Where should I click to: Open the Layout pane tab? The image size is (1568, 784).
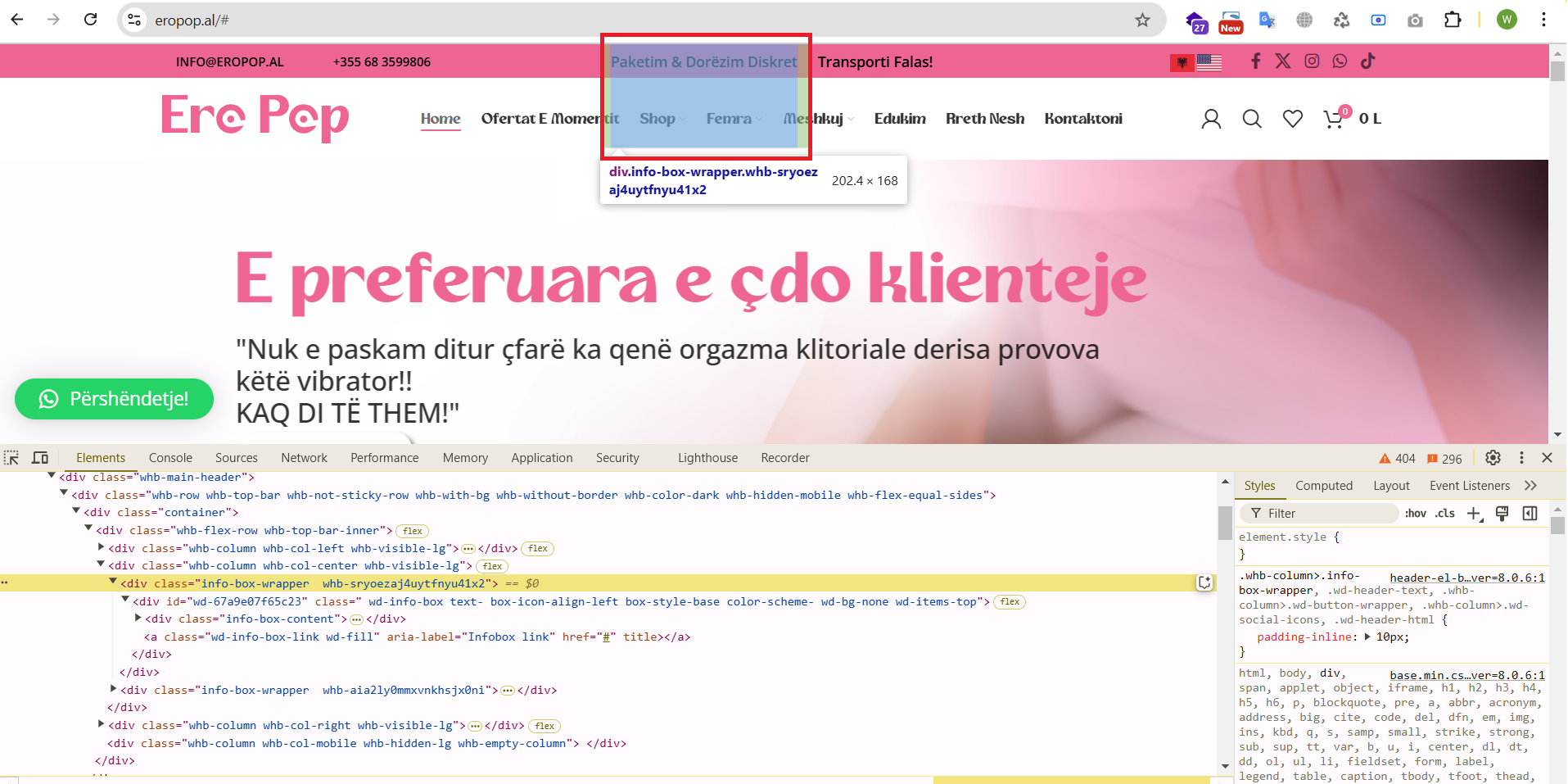[1391, 486]
